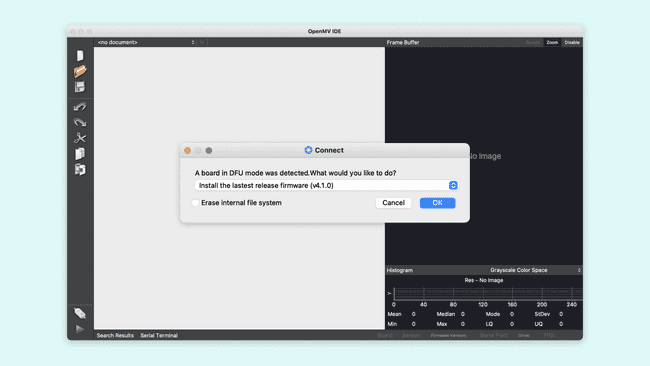Click the Firmware Version status label
650x366 pixels.
[x=448, y=335]
